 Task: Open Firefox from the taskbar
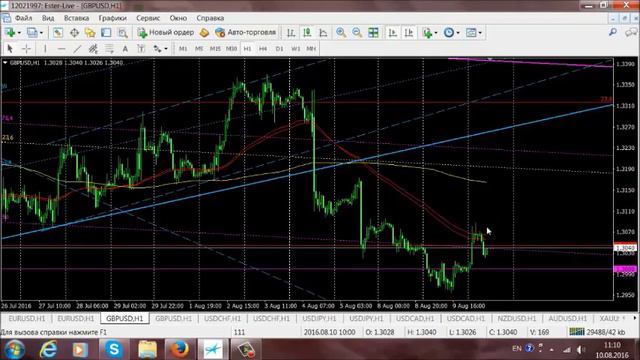point(179,349)
